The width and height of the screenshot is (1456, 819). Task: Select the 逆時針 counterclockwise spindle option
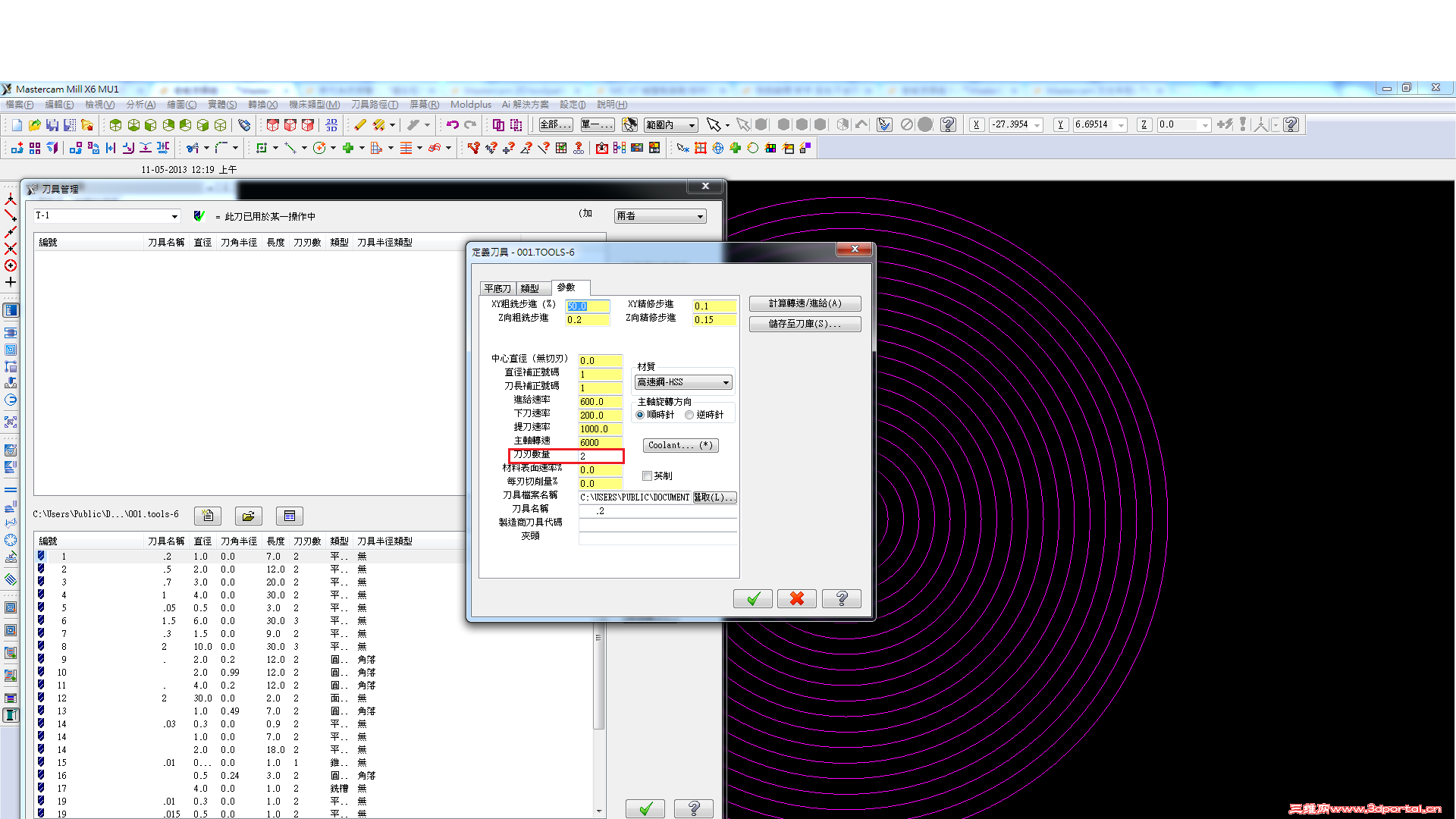click(x=689, y=415)
